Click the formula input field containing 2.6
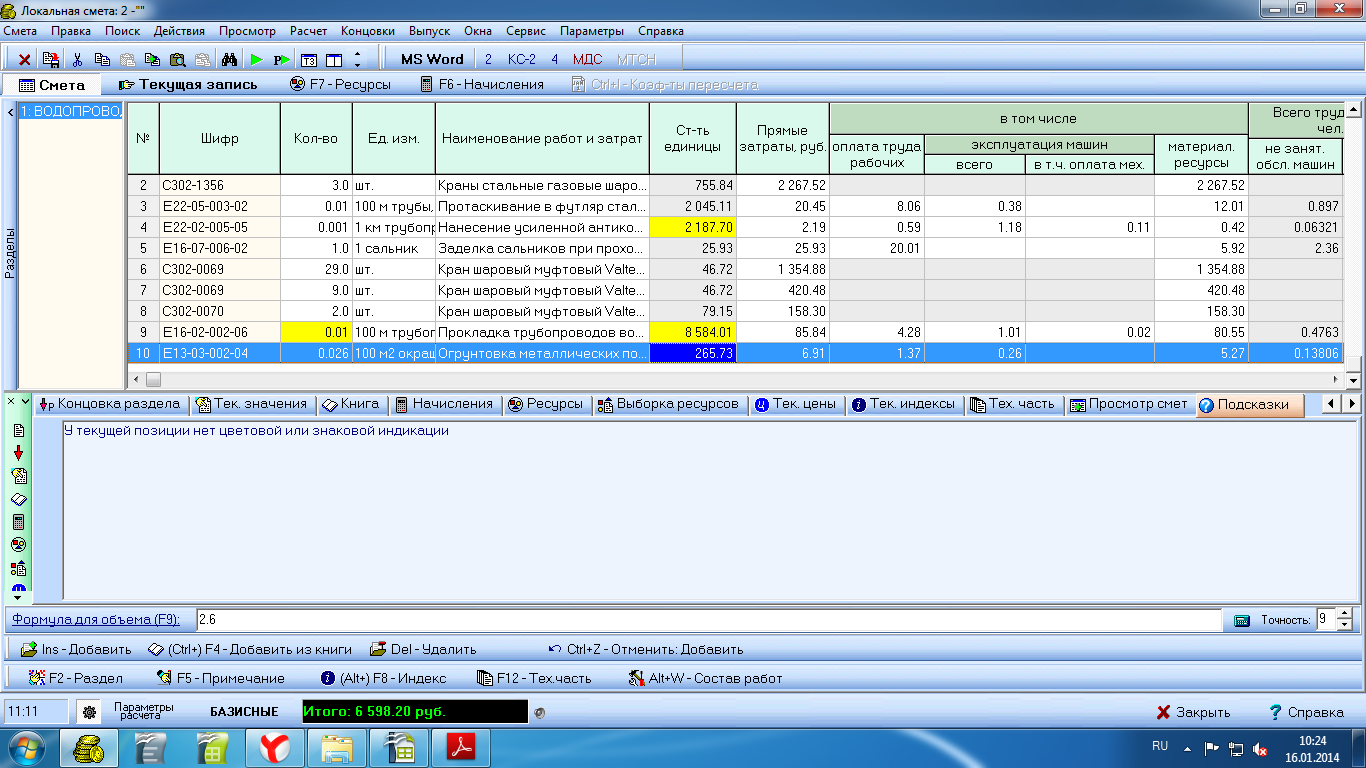 pos(700,620)
